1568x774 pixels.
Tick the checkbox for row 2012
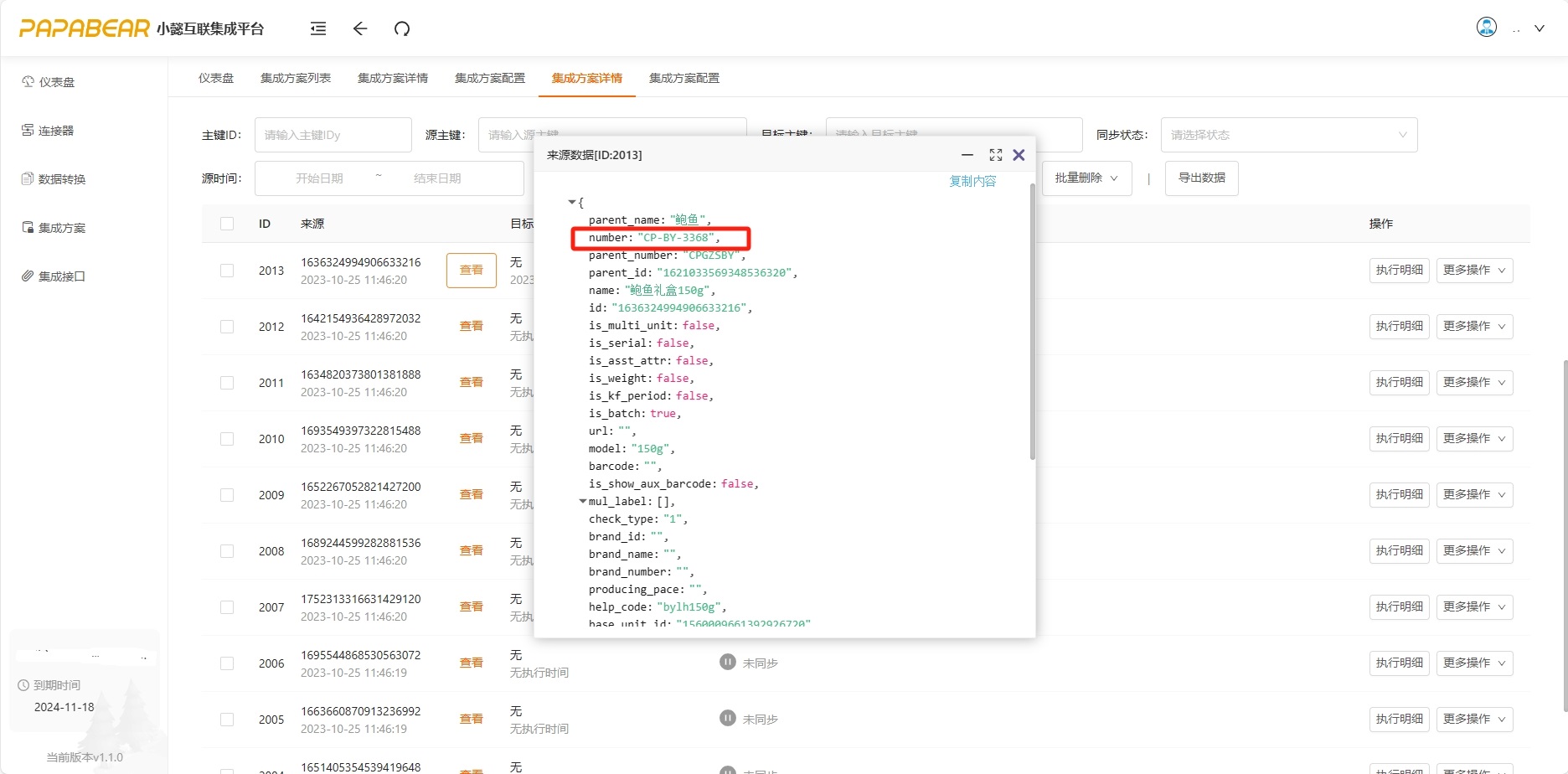227,327
